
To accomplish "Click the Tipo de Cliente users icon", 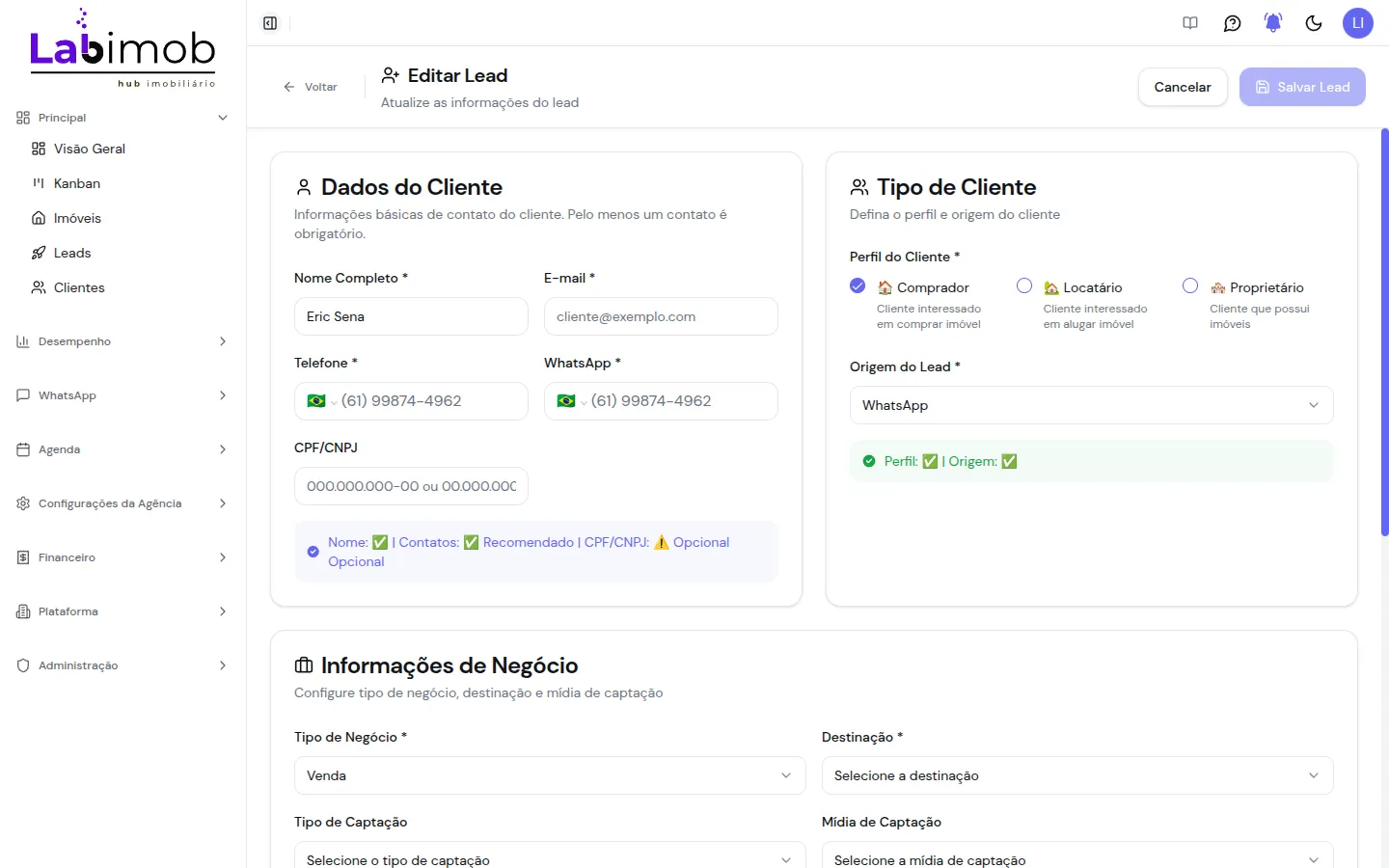I will tap(859, 187).
